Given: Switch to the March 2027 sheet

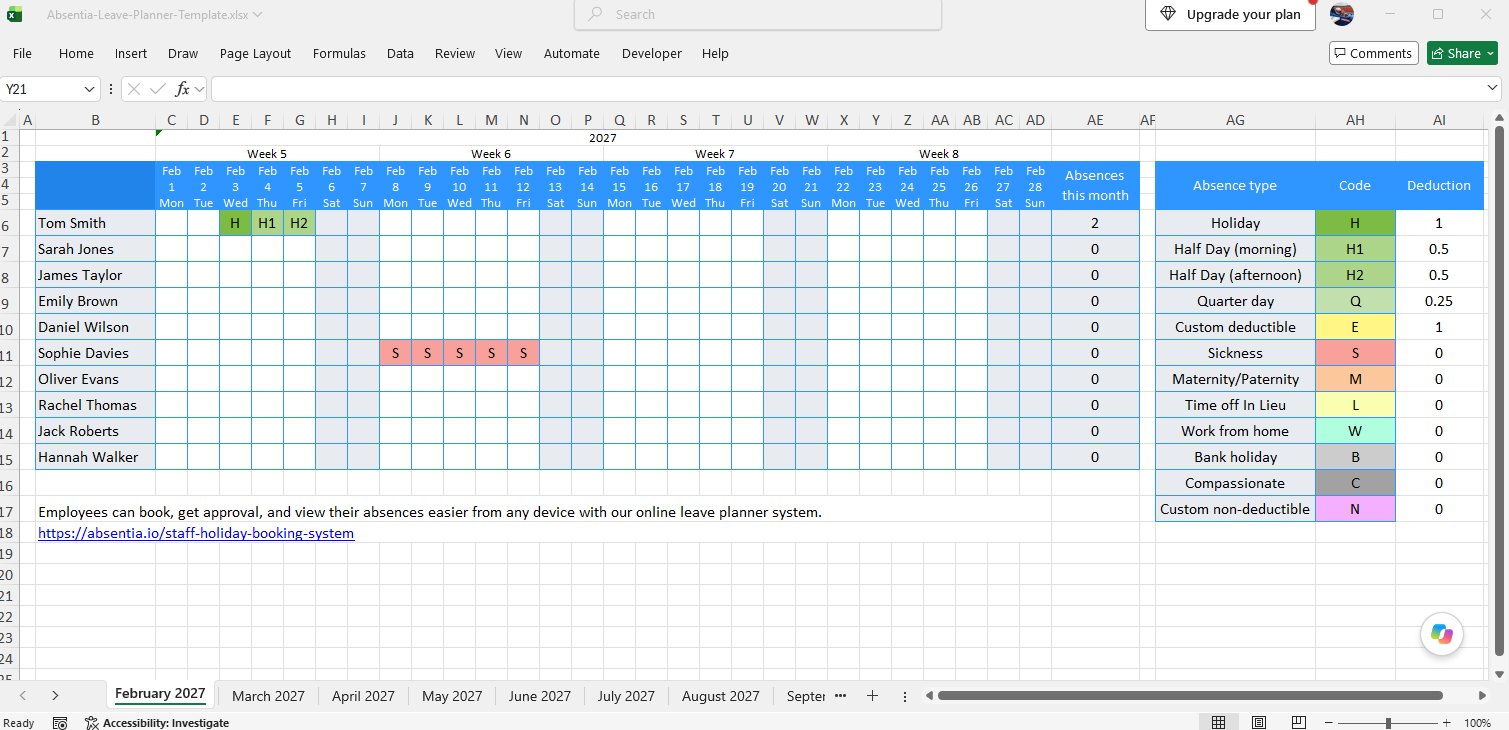Looking at the screenshot, I should pos(268,695).
